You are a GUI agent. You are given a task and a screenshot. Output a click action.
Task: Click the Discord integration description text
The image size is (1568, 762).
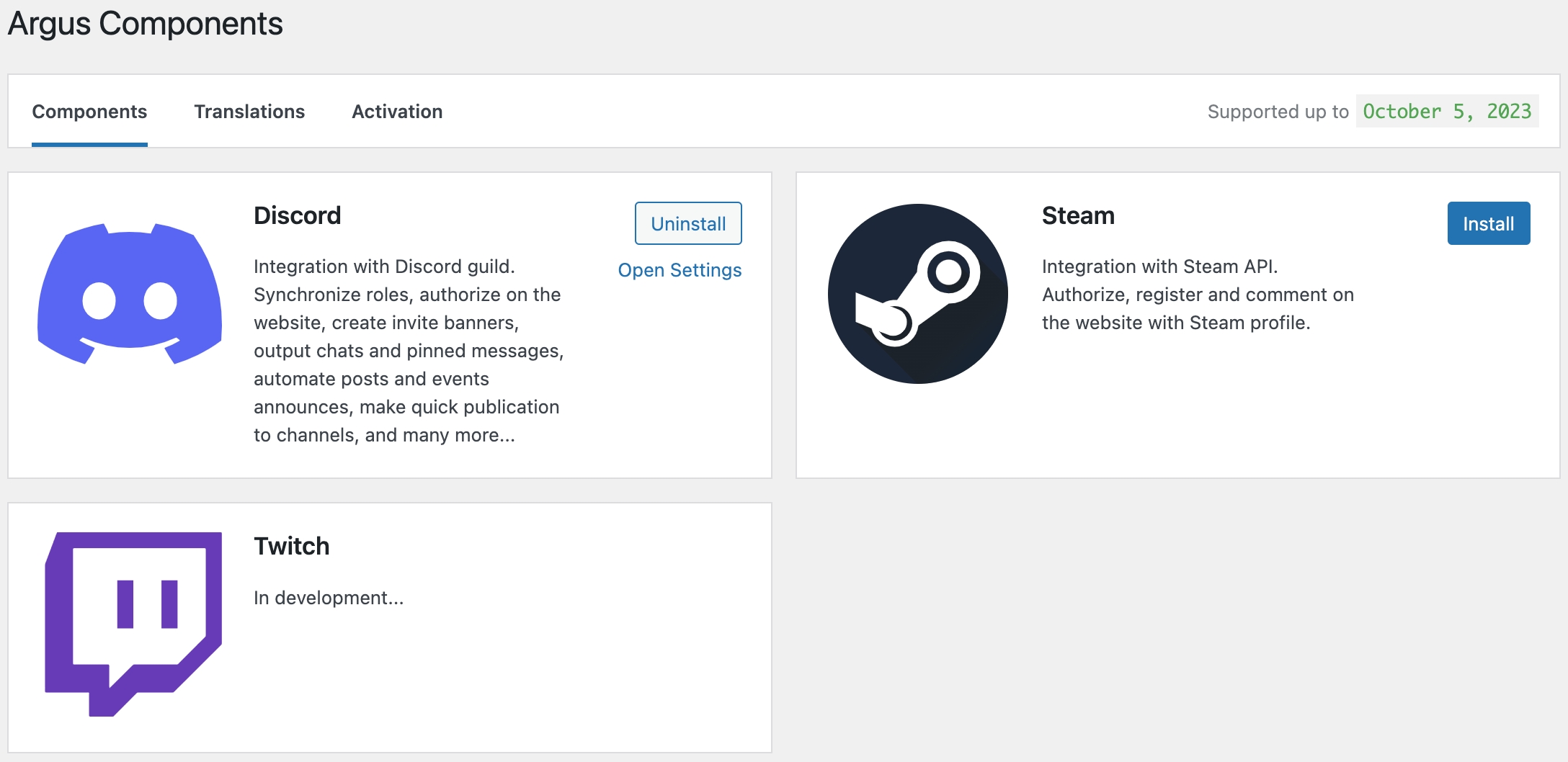[408, 351]
